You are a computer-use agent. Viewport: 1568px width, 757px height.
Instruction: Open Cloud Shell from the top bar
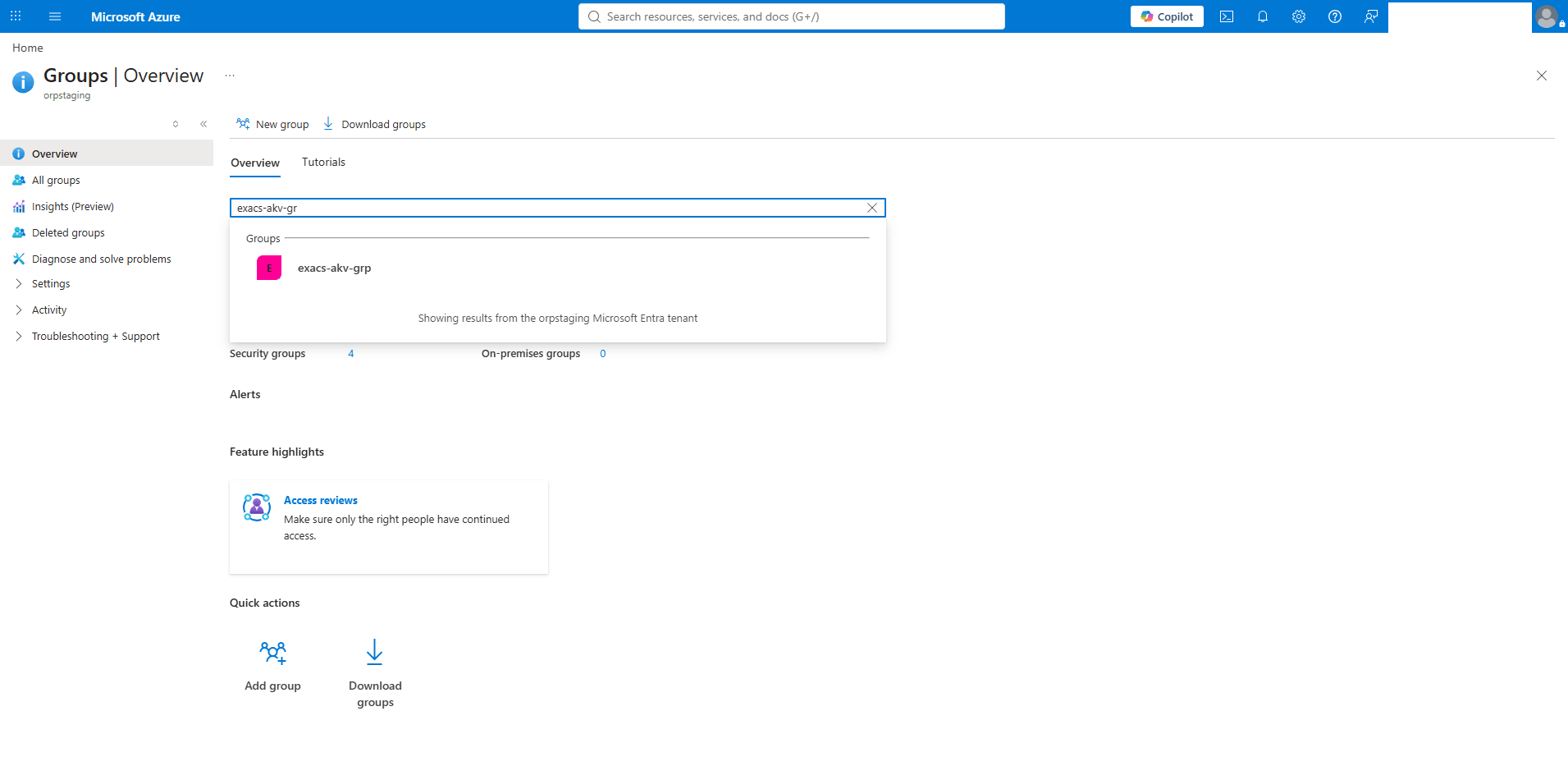click(x=1227, y=16)
